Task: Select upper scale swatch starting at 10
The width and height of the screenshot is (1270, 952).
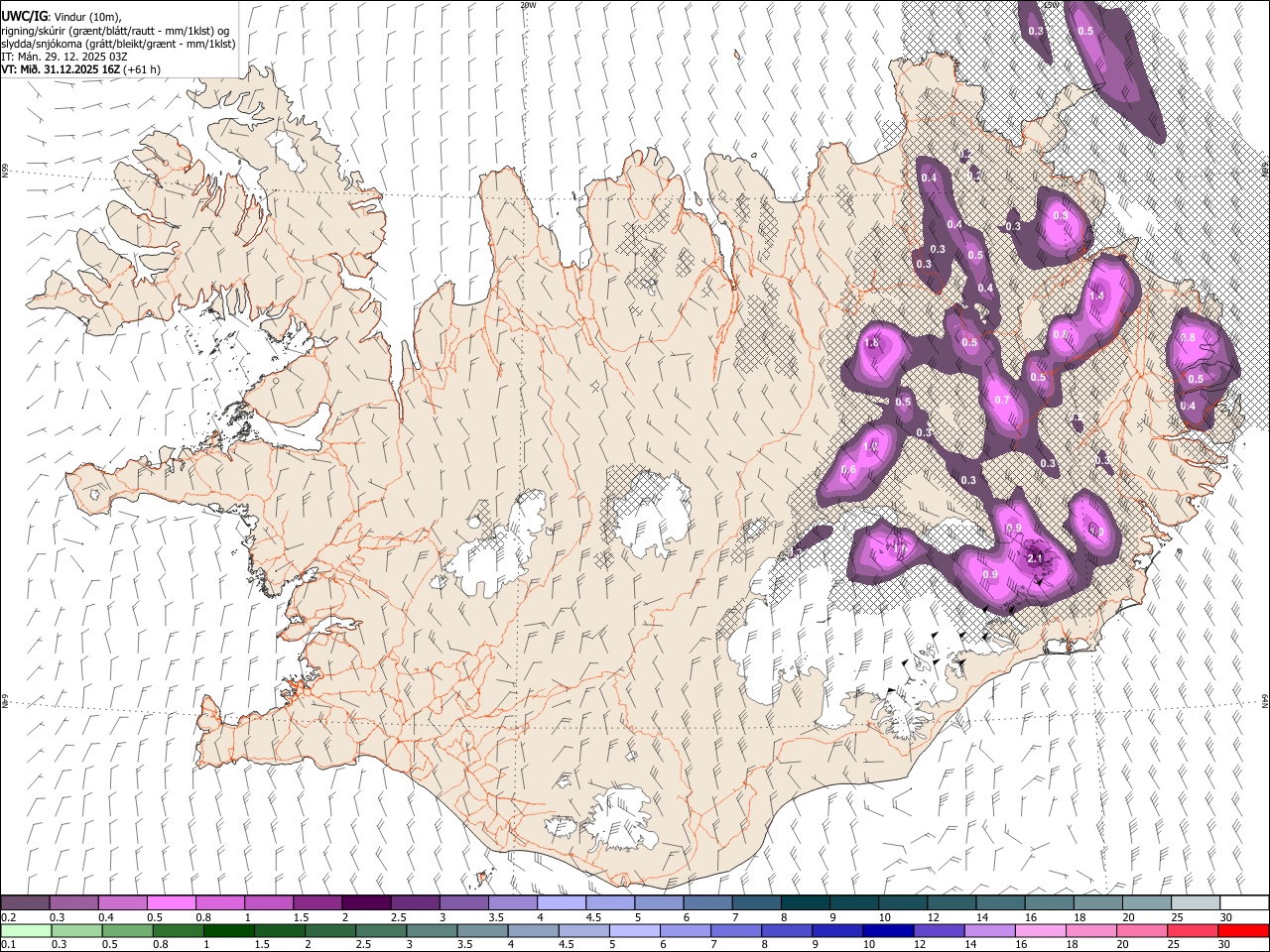Action: pos(902,903)
